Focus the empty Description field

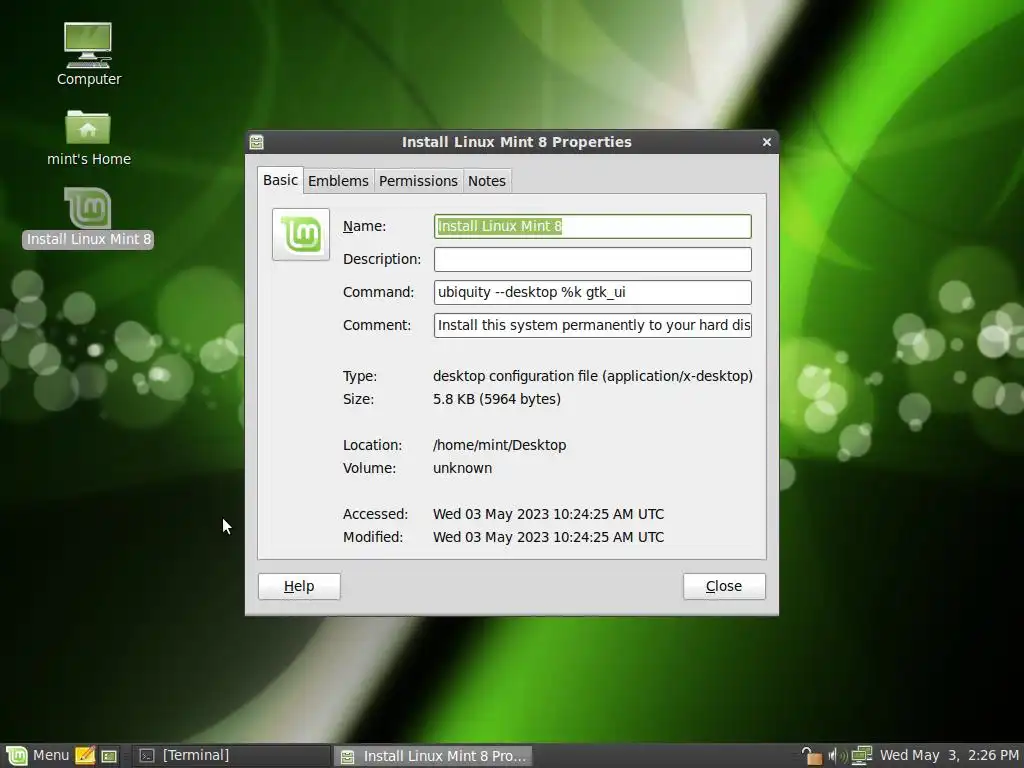click(x=592, y=259)
